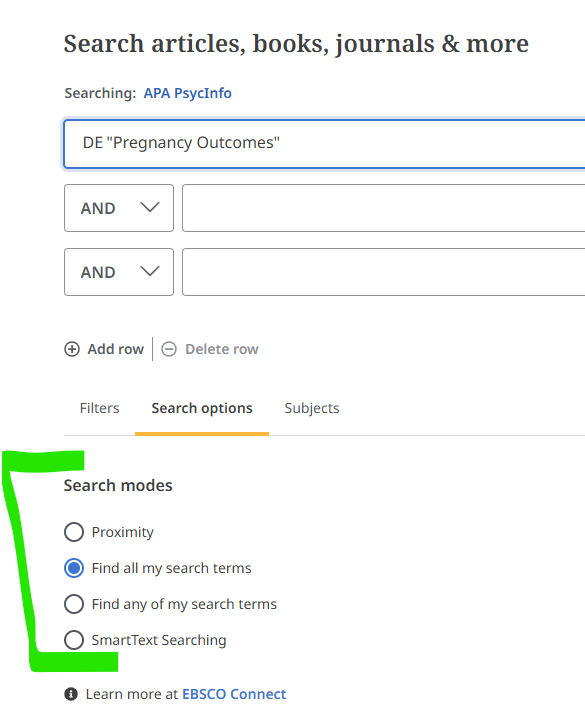Click the chevron in the second AND box

pyautogui.click(x=149, y=271)
